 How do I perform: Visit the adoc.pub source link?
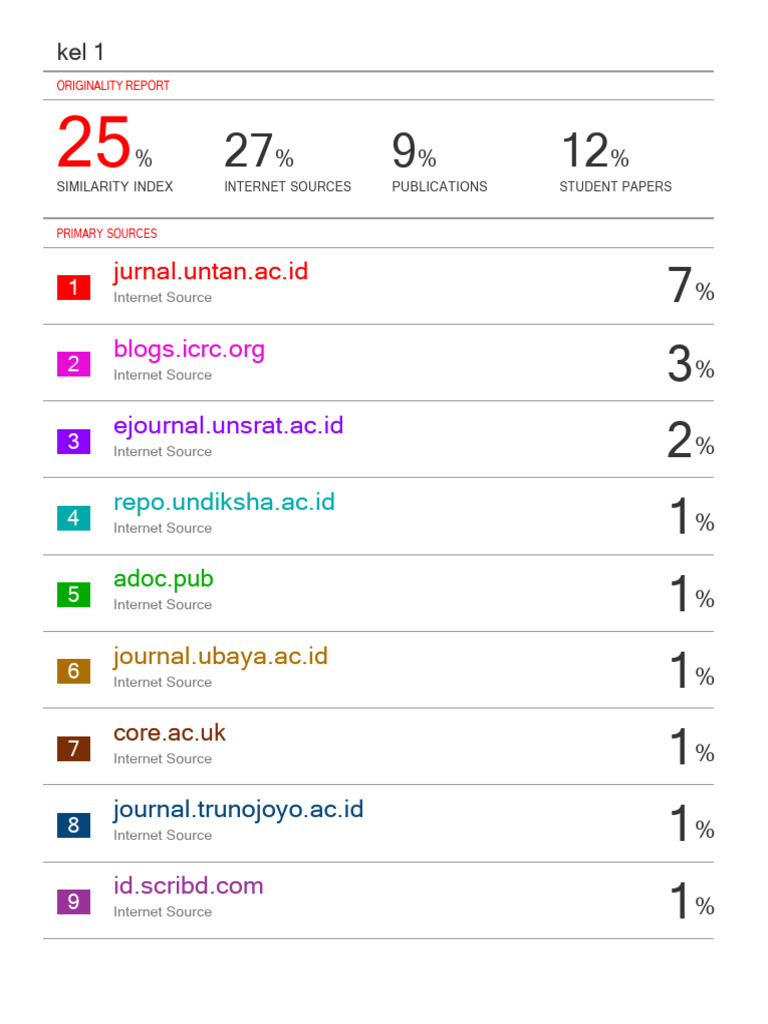click(x=163, y=579)
